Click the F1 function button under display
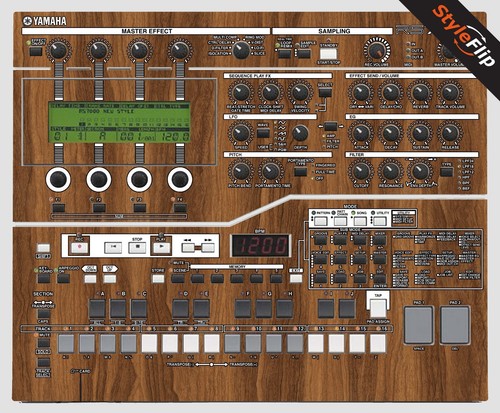This screenshot has width=500, height=413. (59, 208)
